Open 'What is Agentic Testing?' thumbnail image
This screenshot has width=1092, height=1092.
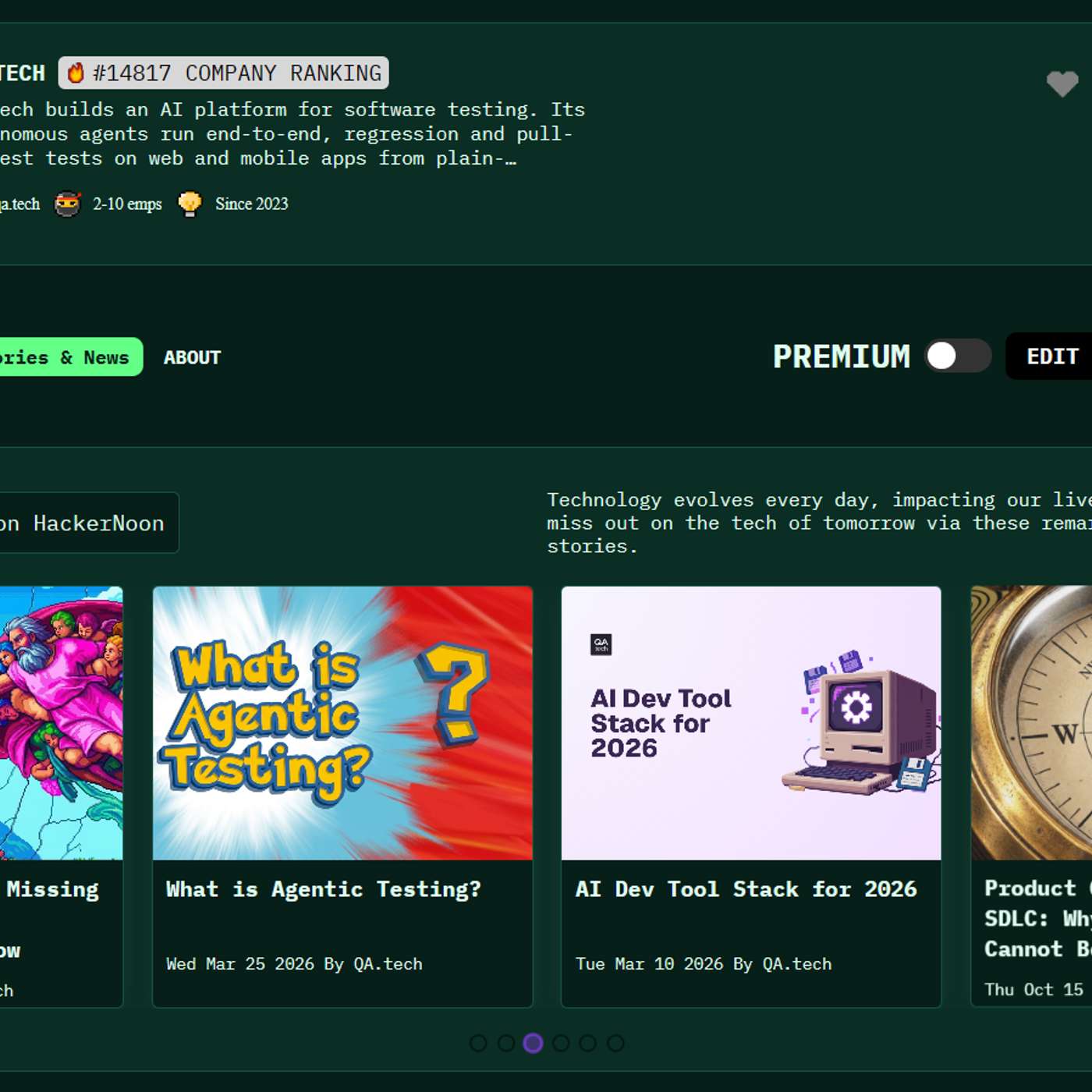(x=343, y=723)
